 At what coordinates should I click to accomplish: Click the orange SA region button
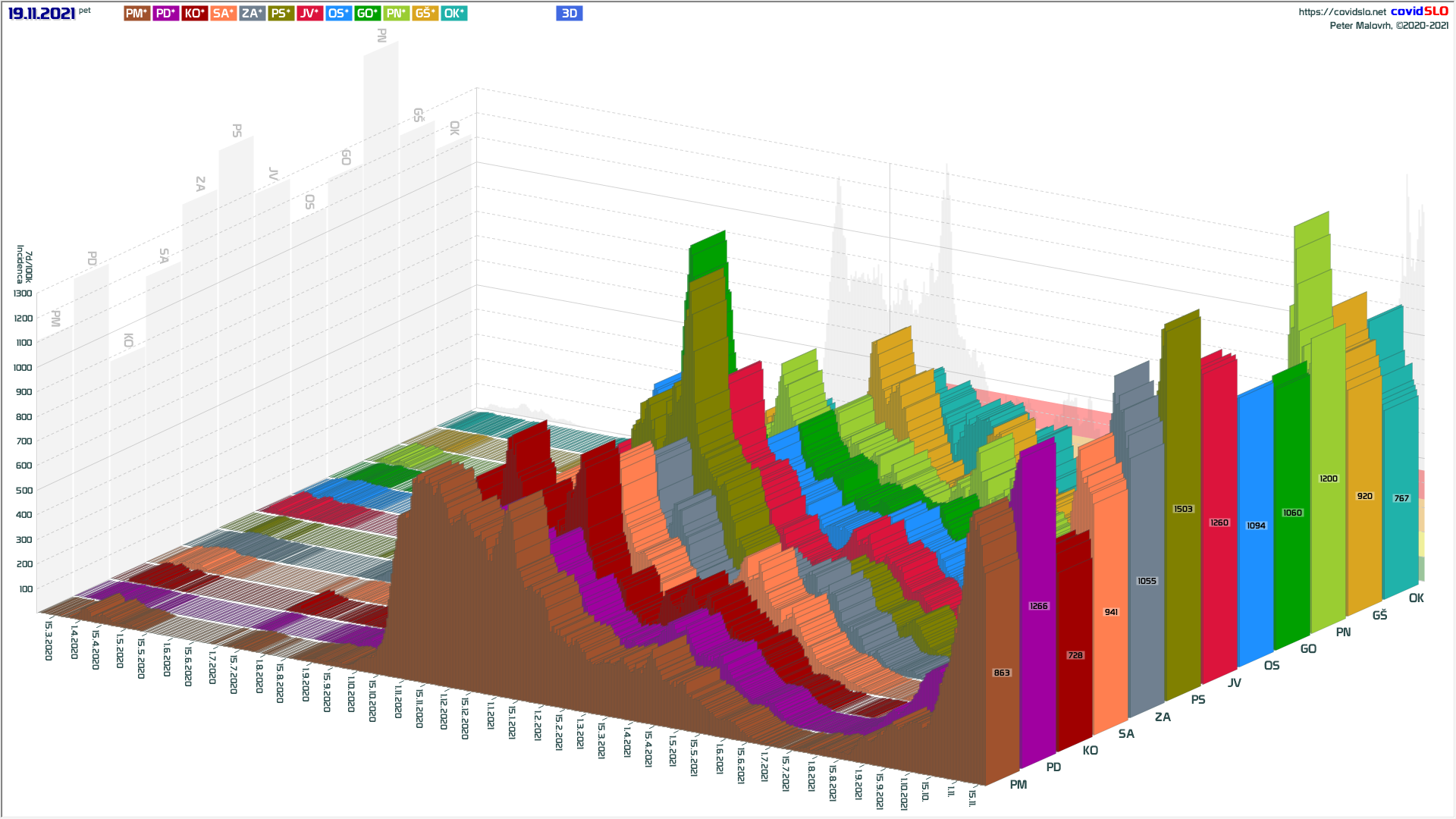223,14
